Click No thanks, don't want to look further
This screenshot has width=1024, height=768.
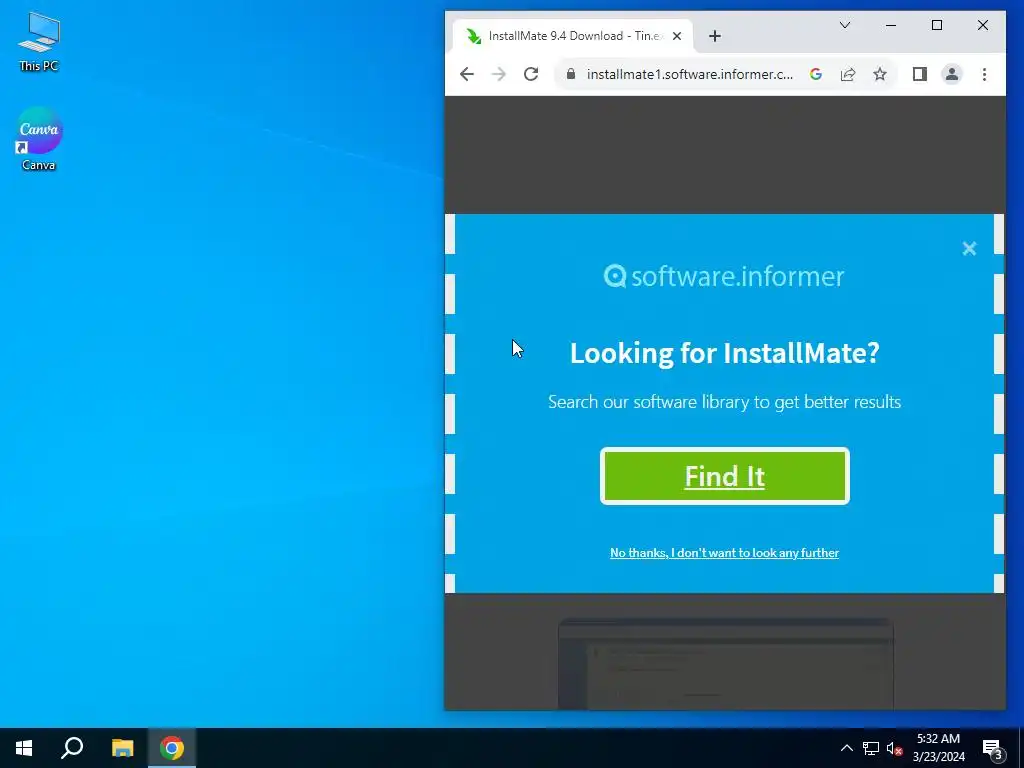click(724, 552)
